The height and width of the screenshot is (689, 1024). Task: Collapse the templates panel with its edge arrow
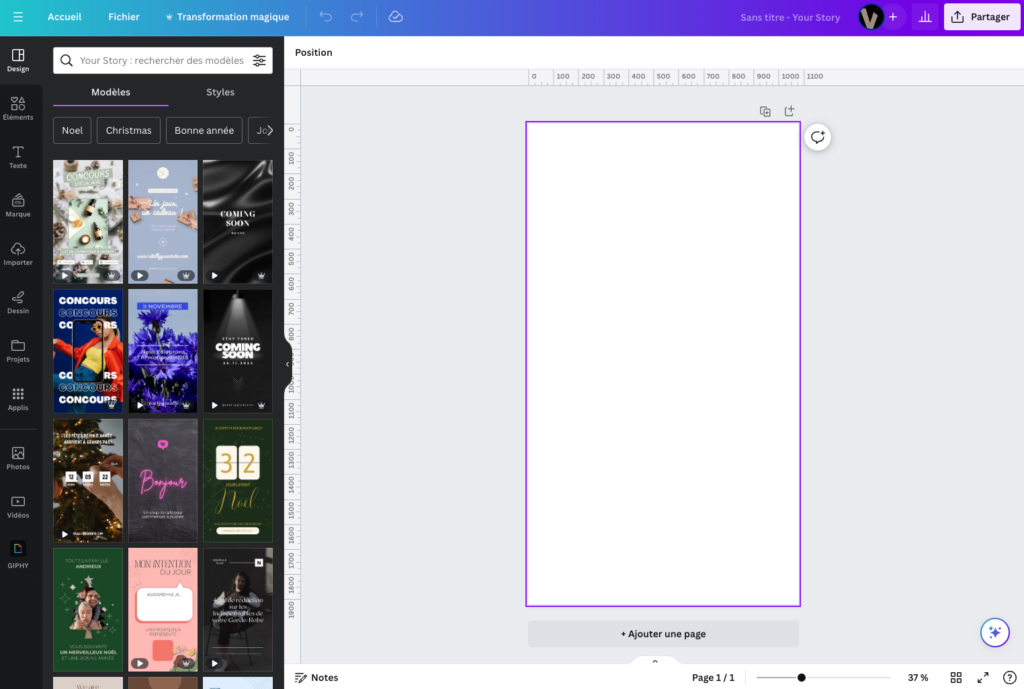click(x=288, y=365)
